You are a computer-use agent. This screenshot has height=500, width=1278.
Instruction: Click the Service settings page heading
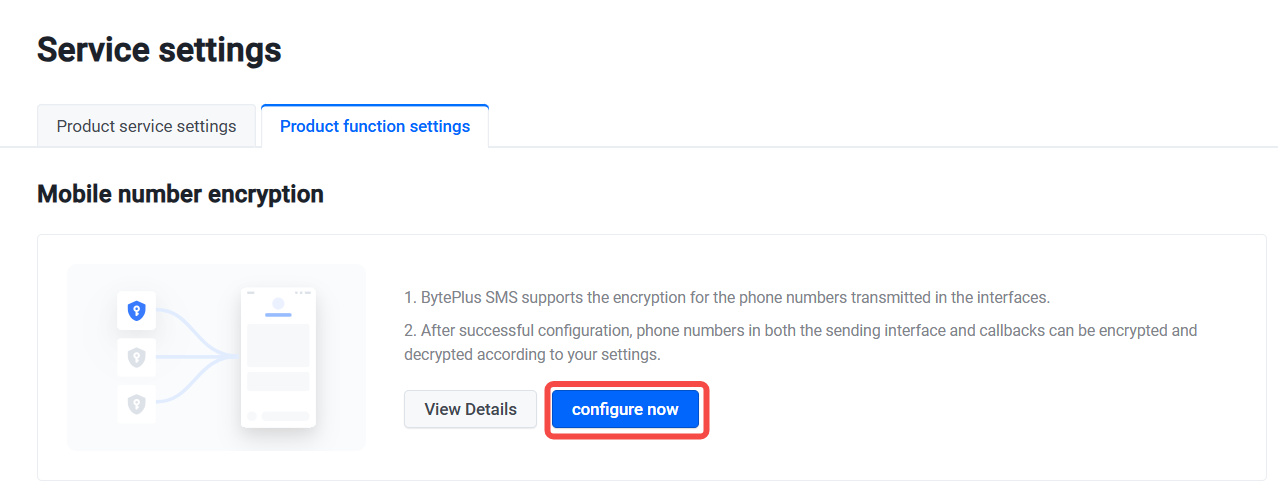coord(159,49)
